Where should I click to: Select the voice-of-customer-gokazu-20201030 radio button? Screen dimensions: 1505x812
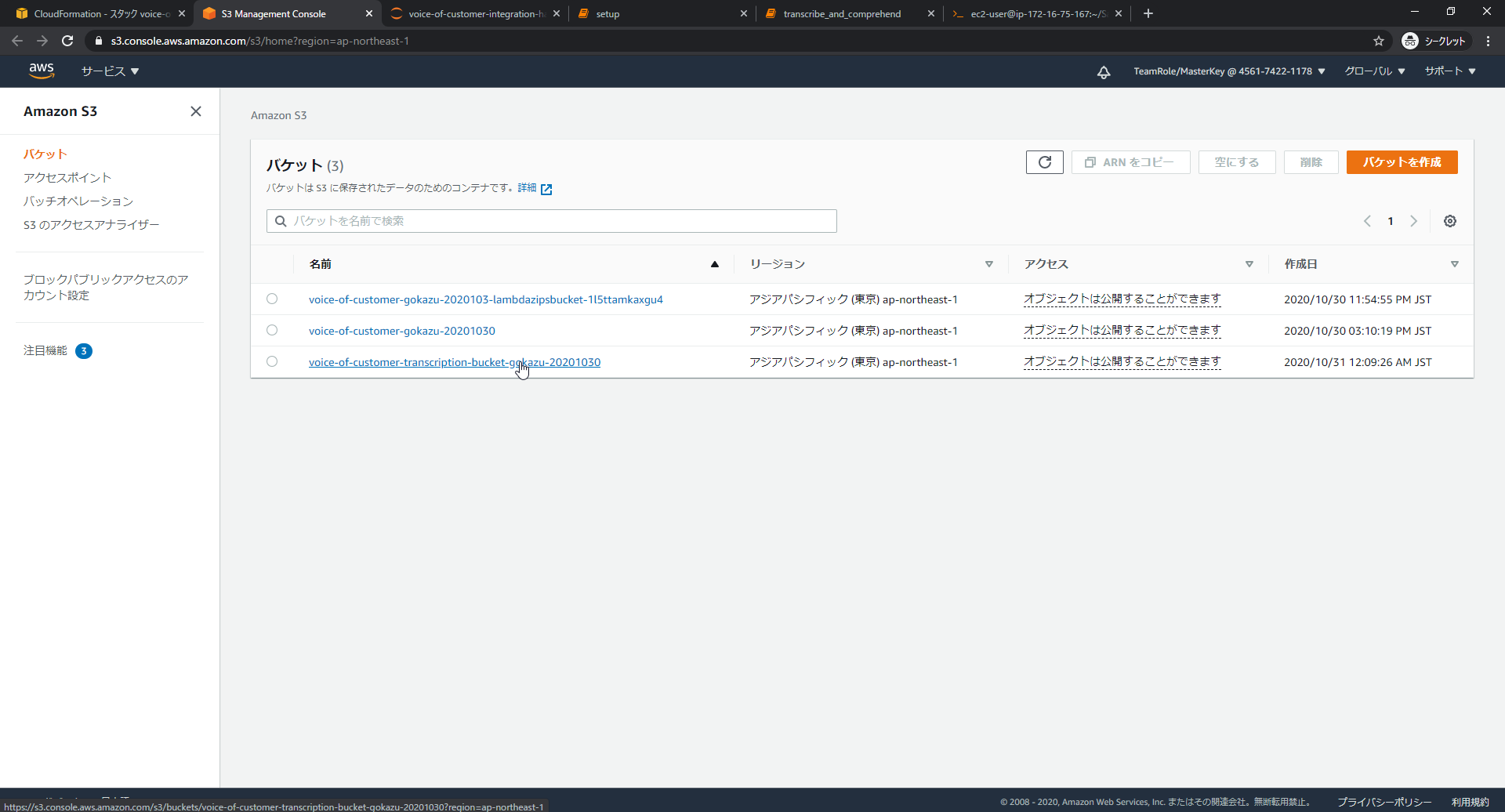pyautogui.click(x=272, y=330)
